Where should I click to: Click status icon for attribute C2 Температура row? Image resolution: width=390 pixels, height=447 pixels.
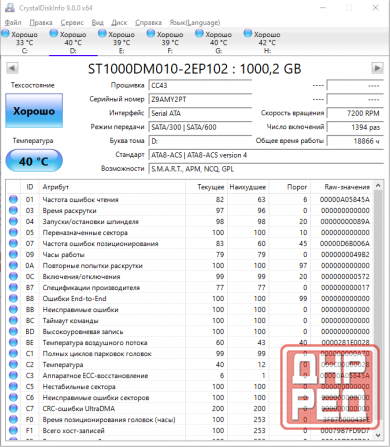point(13,364)
